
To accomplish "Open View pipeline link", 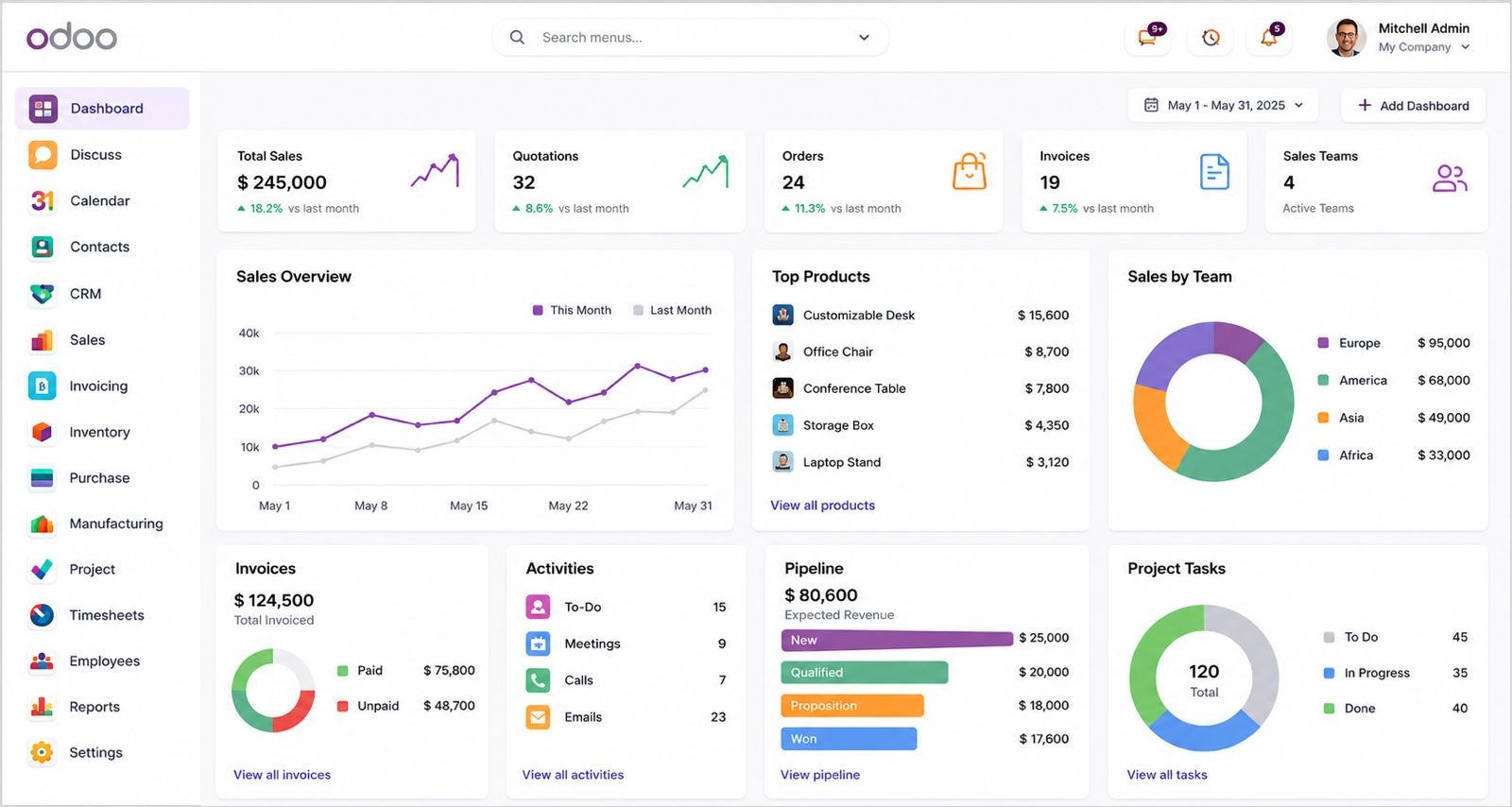I will pyautogui.click(x=820, y=775).
